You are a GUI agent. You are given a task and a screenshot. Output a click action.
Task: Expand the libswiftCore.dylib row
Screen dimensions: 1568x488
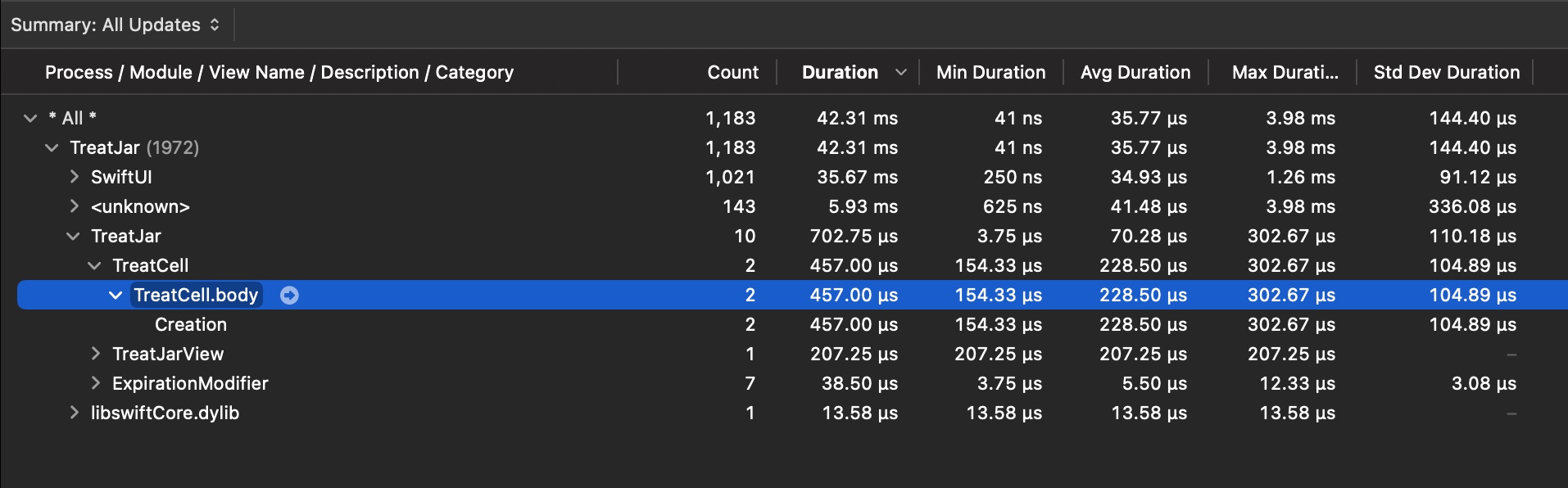coord(74,413)
